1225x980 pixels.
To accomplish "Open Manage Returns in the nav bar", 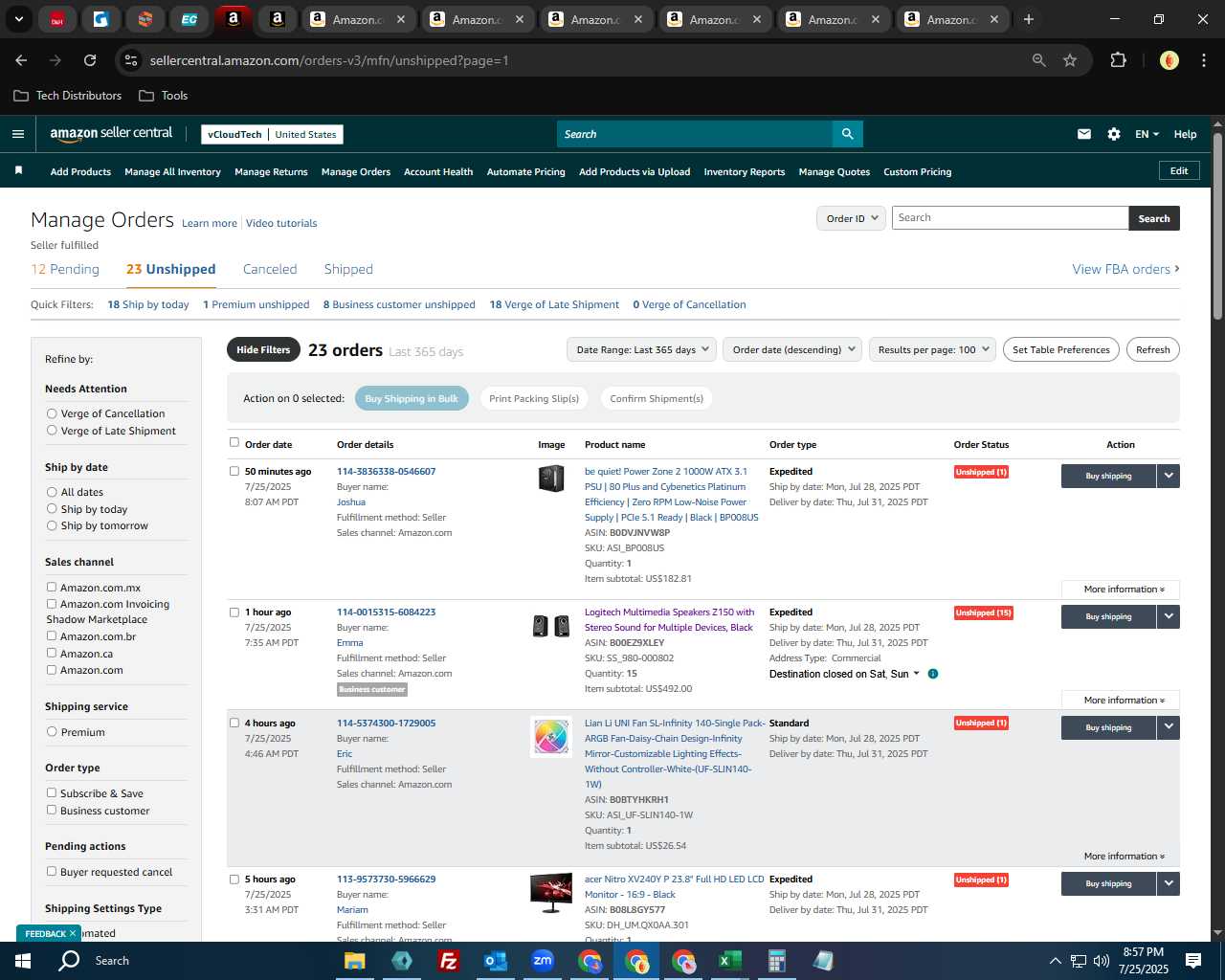I will 271,172.
